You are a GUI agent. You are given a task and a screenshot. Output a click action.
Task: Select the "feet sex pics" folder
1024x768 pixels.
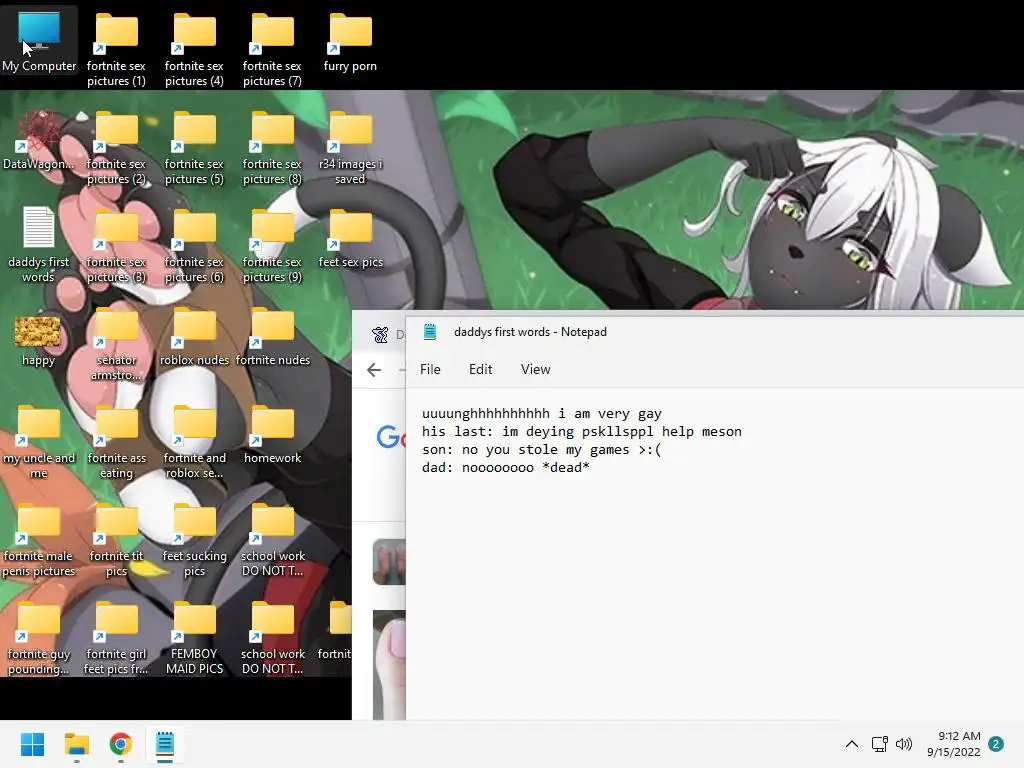[351, 238]
